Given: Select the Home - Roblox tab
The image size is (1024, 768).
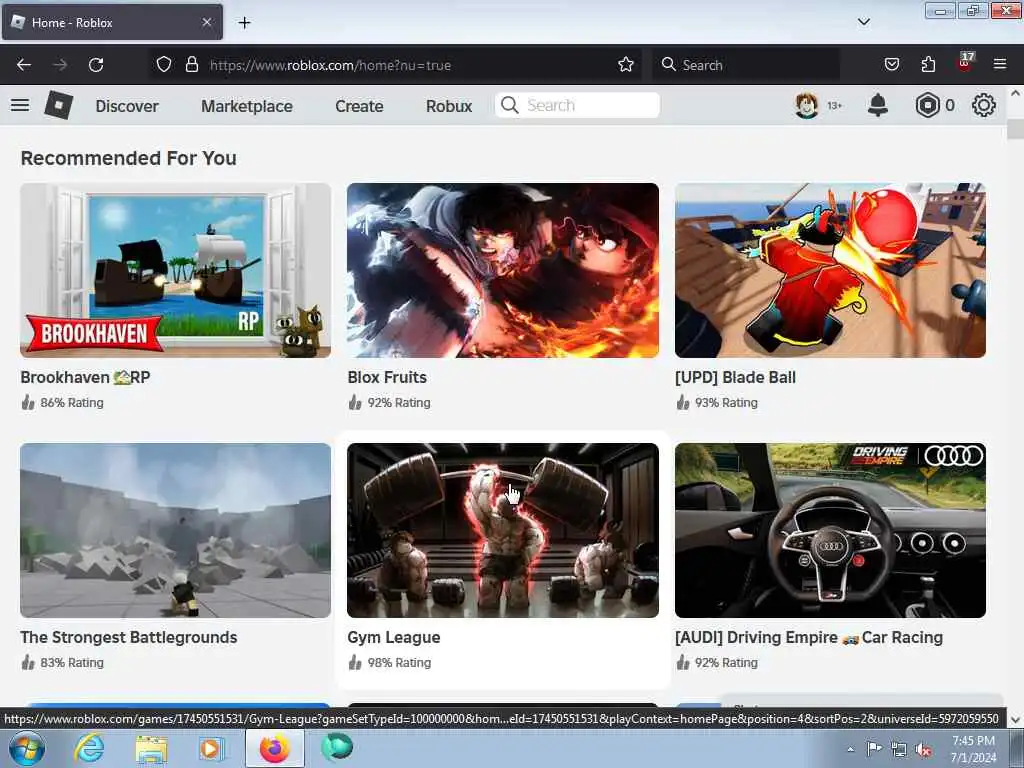Looking at the screenshot, I should coord(112,22).
